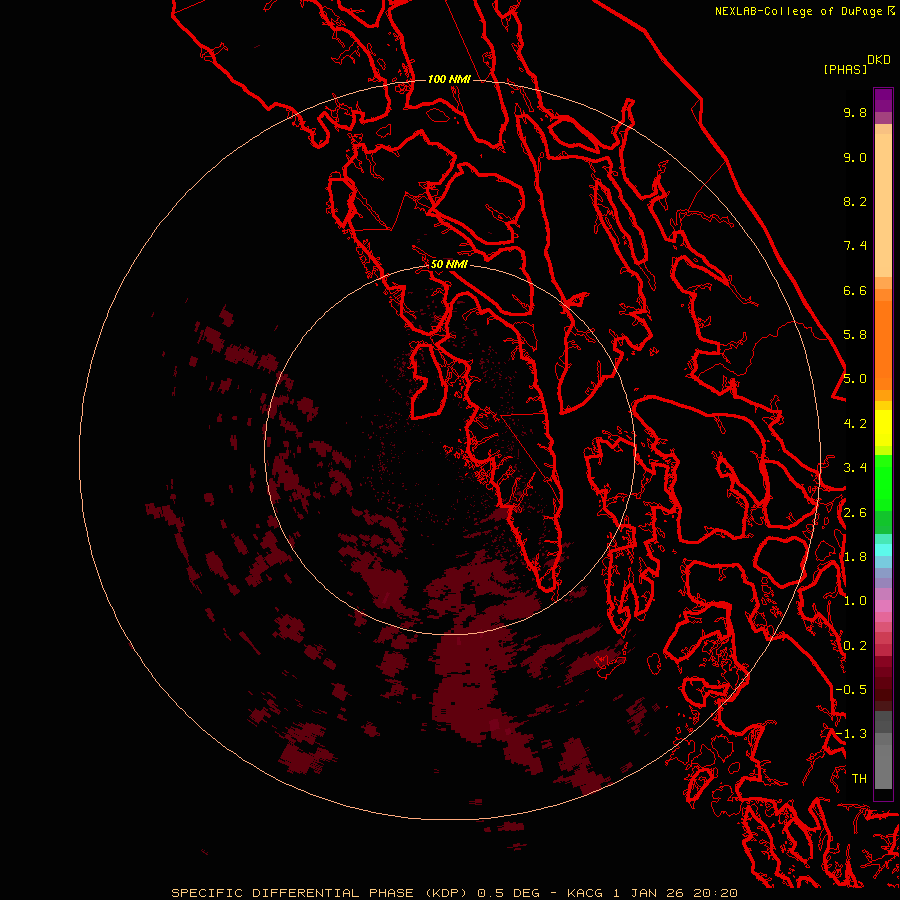
Task: Click the 'DKD' label above the color scale
Action: coord(879,60)
